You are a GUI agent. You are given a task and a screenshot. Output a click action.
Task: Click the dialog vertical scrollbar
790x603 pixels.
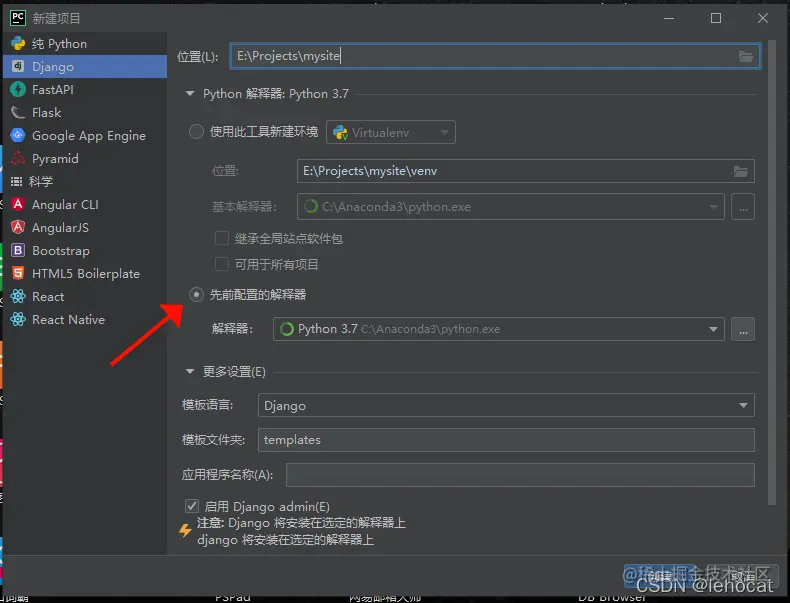coord(772,272)
